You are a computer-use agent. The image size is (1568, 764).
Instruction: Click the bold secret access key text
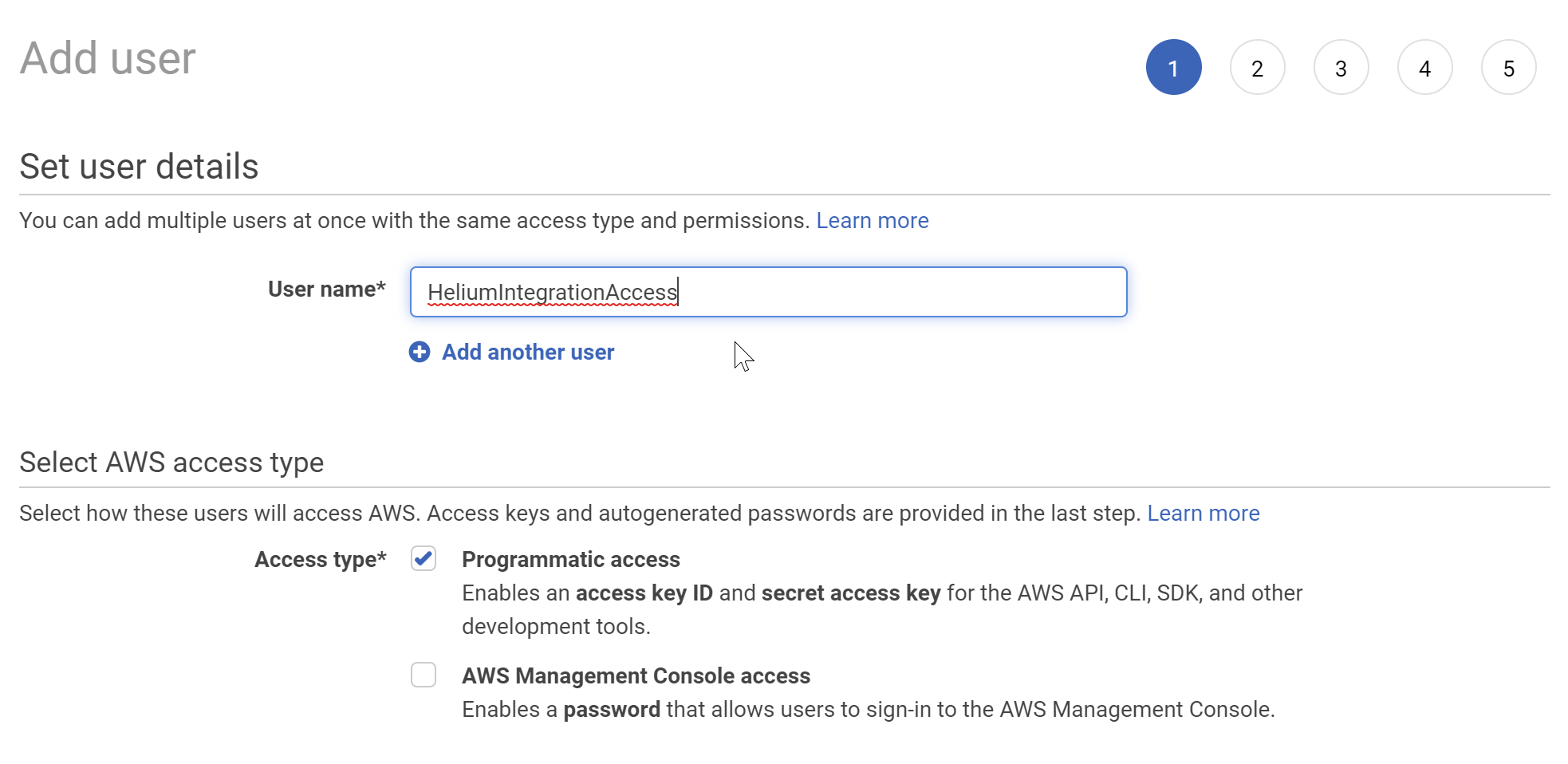click(x=851, y=593)
